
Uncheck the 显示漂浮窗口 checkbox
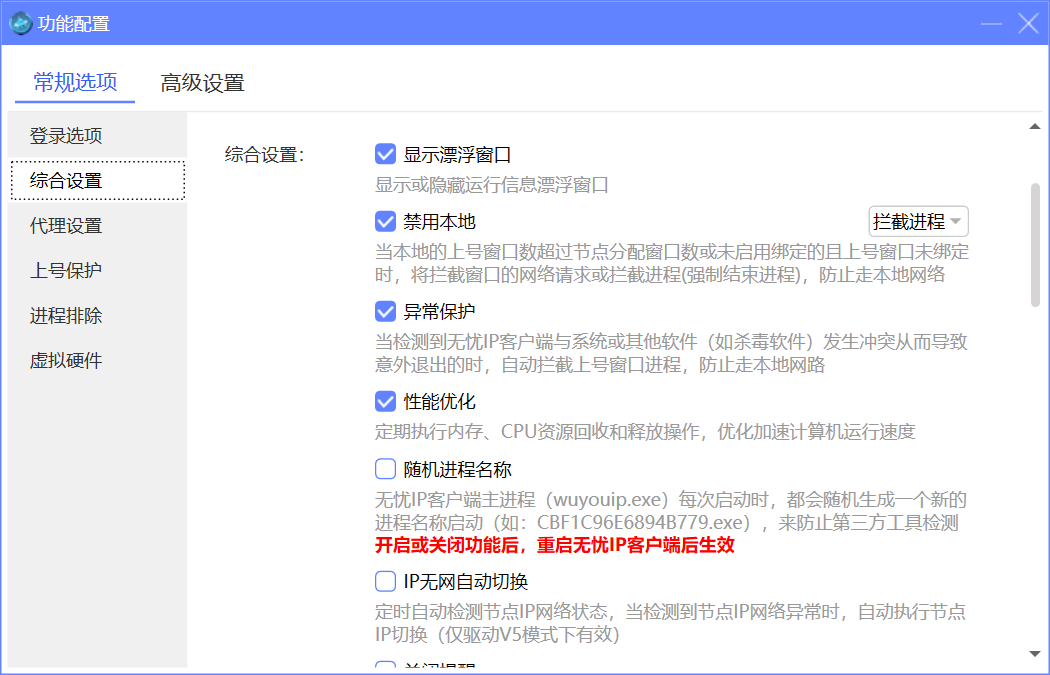[x=386, y=155]
